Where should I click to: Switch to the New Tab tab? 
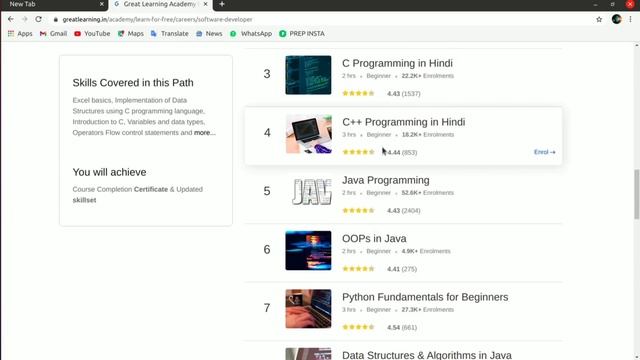coord(54,4)
